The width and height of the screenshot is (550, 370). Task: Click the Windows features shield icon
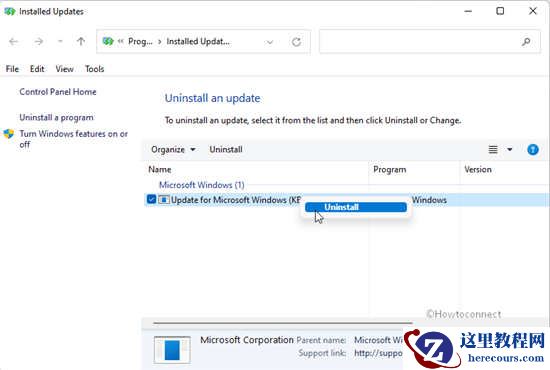tap(9, 134)
